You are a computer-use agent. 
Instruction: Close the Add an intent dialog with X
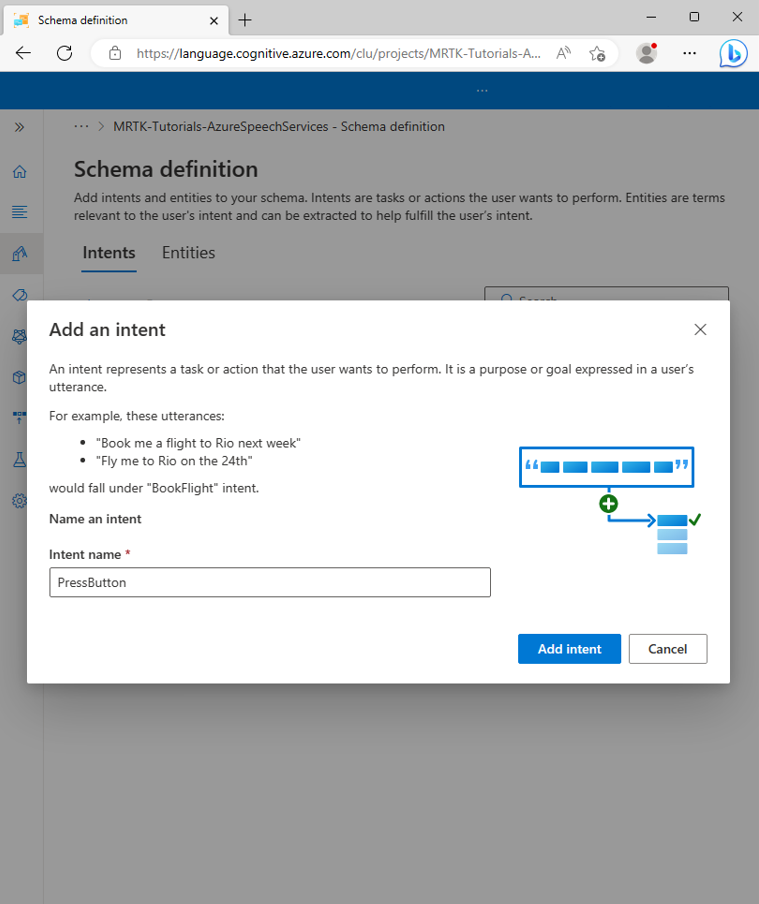[700, 329]
